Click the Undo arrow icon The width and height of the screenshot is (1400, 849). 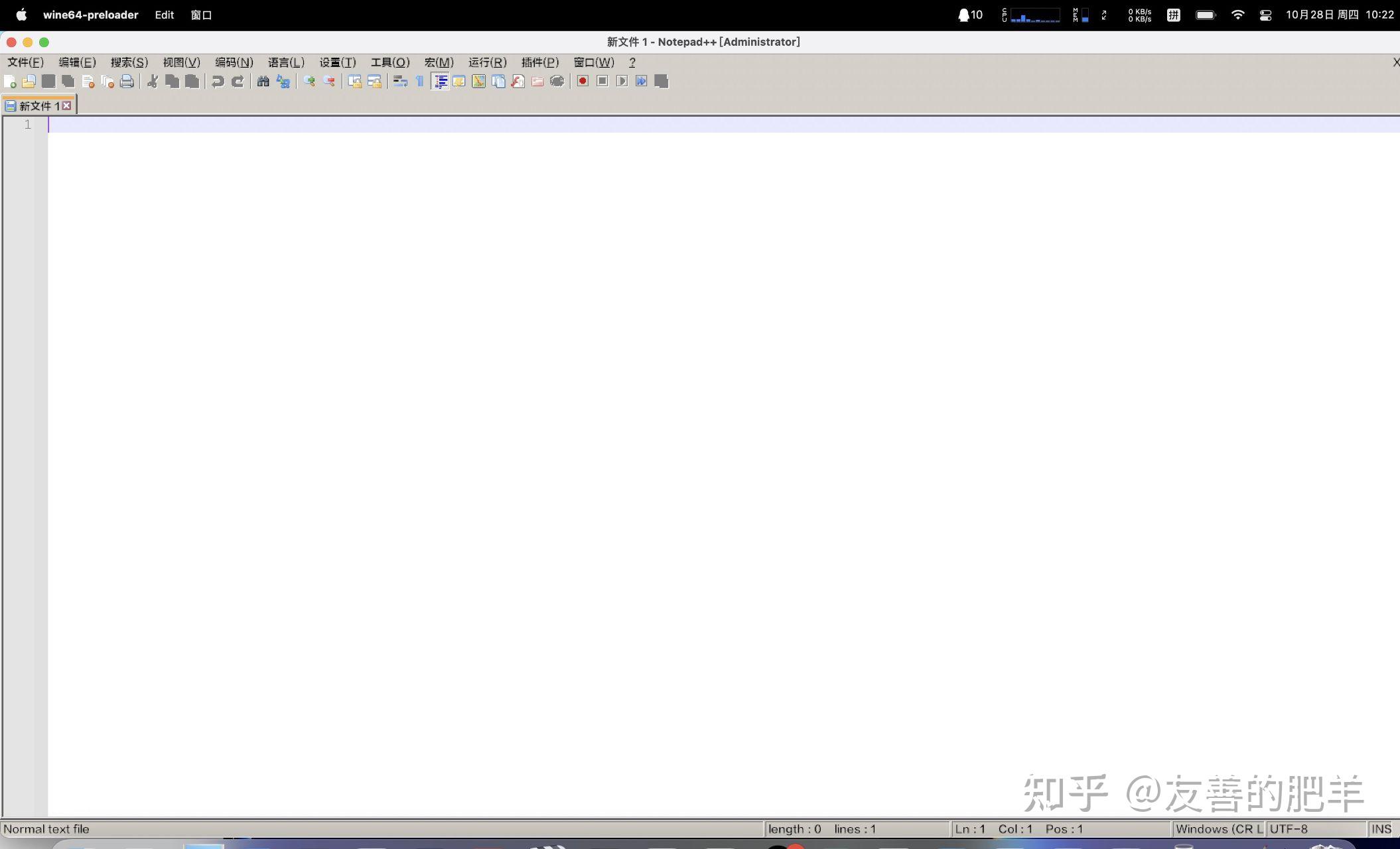pyautogui.click(x=218, y=81)
